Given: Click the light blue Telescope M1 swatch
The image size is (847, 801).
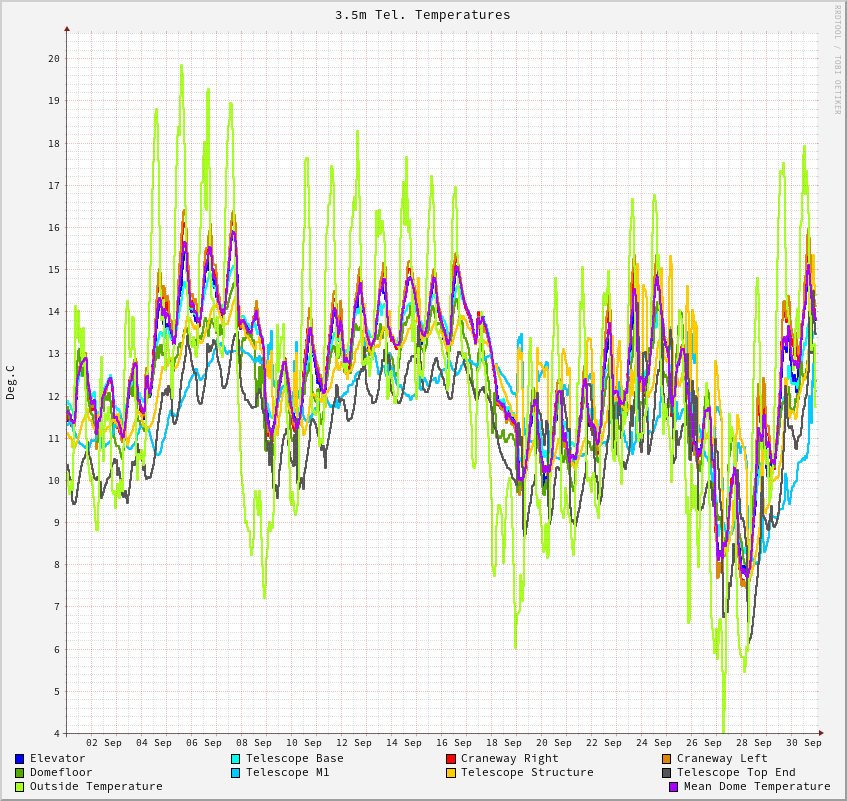Looking at the screenshot, I should click(x=235, y=773).
